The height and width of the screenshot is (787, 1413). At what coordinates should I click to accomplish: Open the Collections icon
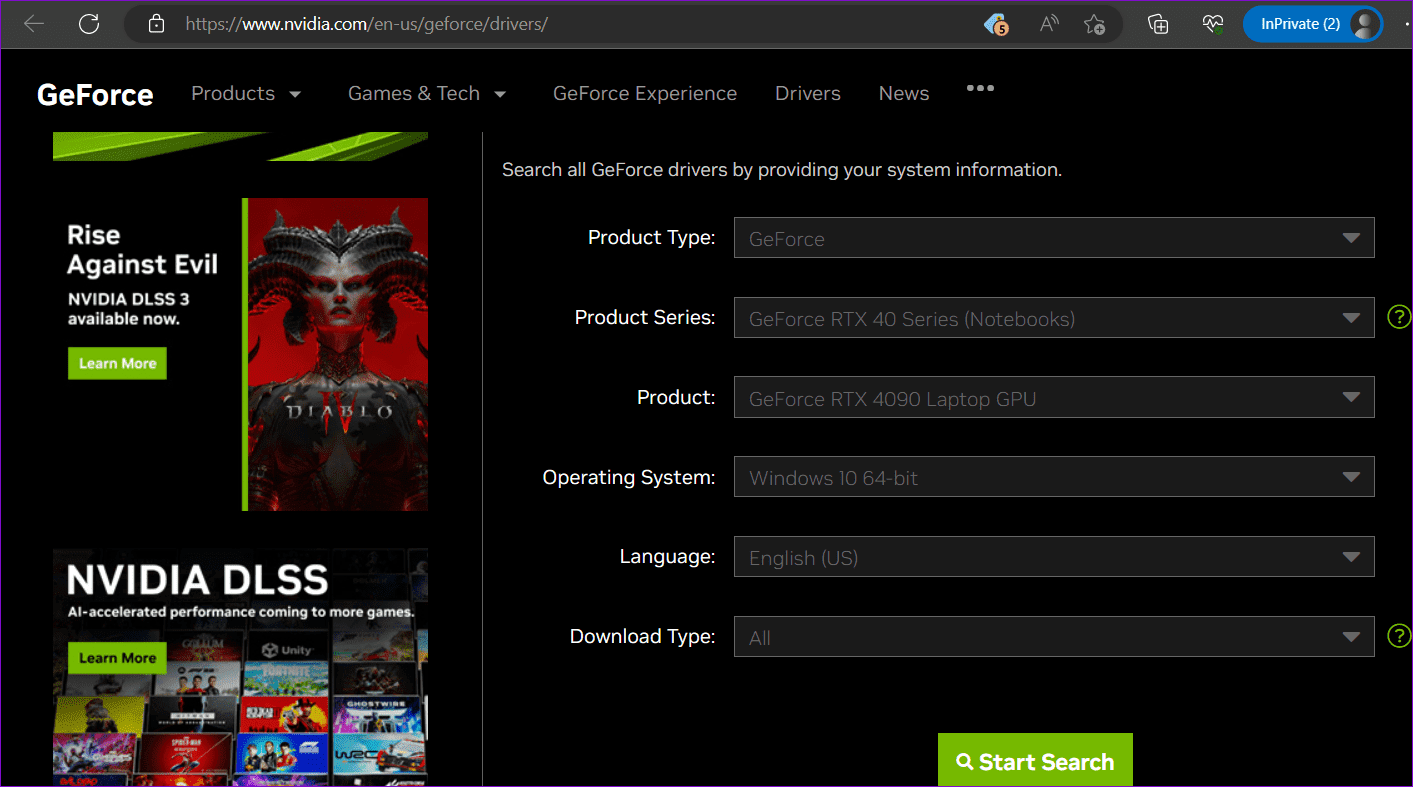[x=1158, y=24]
